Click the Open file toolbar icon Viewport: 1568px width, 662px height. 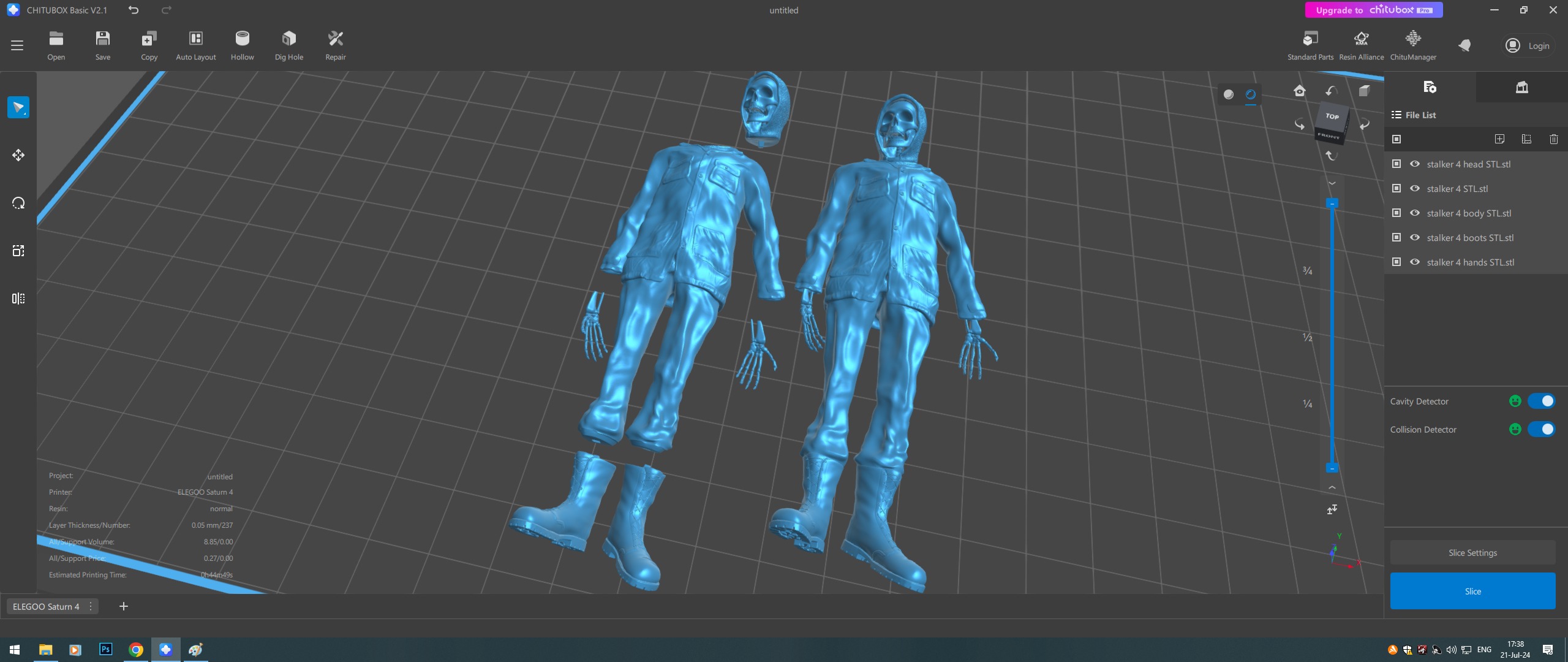pyautogui.click(x=56, y=45)
